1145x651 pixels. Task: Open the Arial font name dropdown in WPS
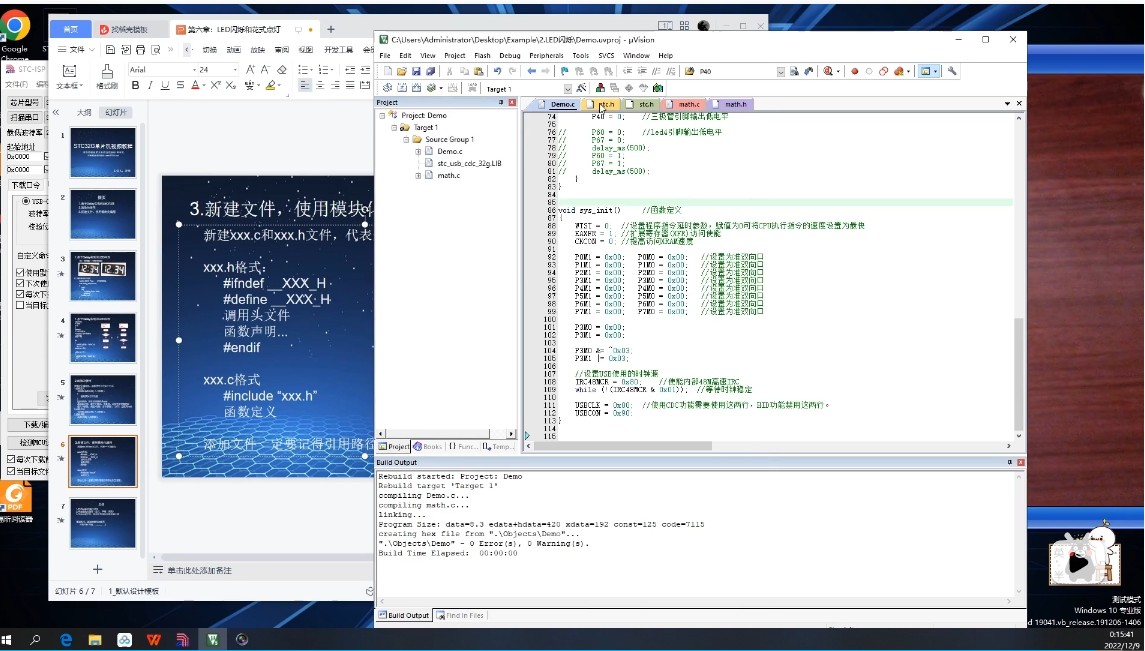coord(194,69)
